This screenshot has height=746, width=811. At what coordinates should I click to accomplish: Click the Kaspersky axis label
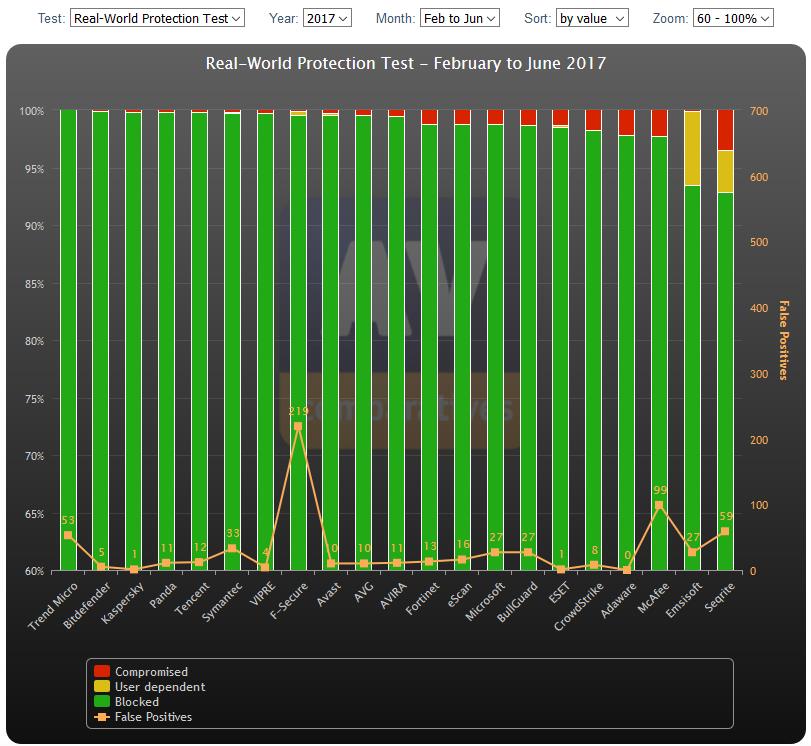122,603
